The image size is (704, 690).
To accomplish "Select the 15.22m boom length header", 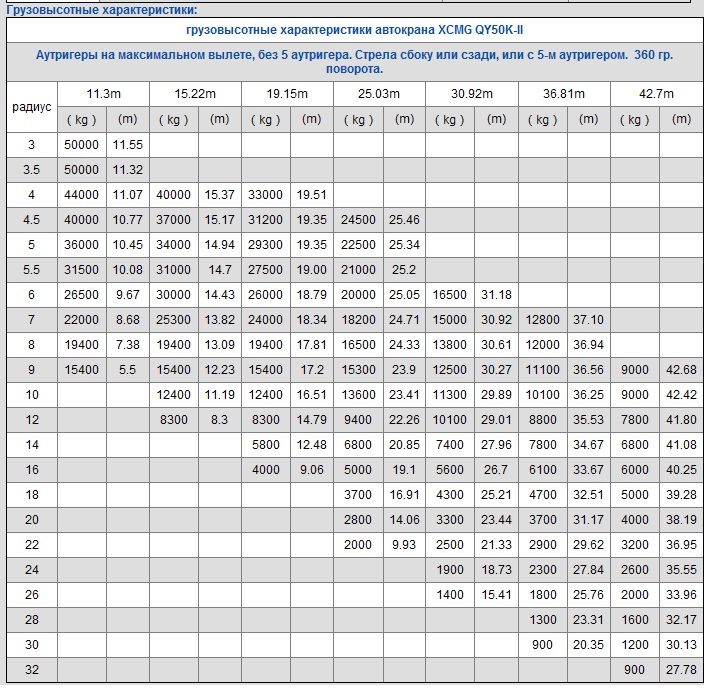I will pos(195,94).
